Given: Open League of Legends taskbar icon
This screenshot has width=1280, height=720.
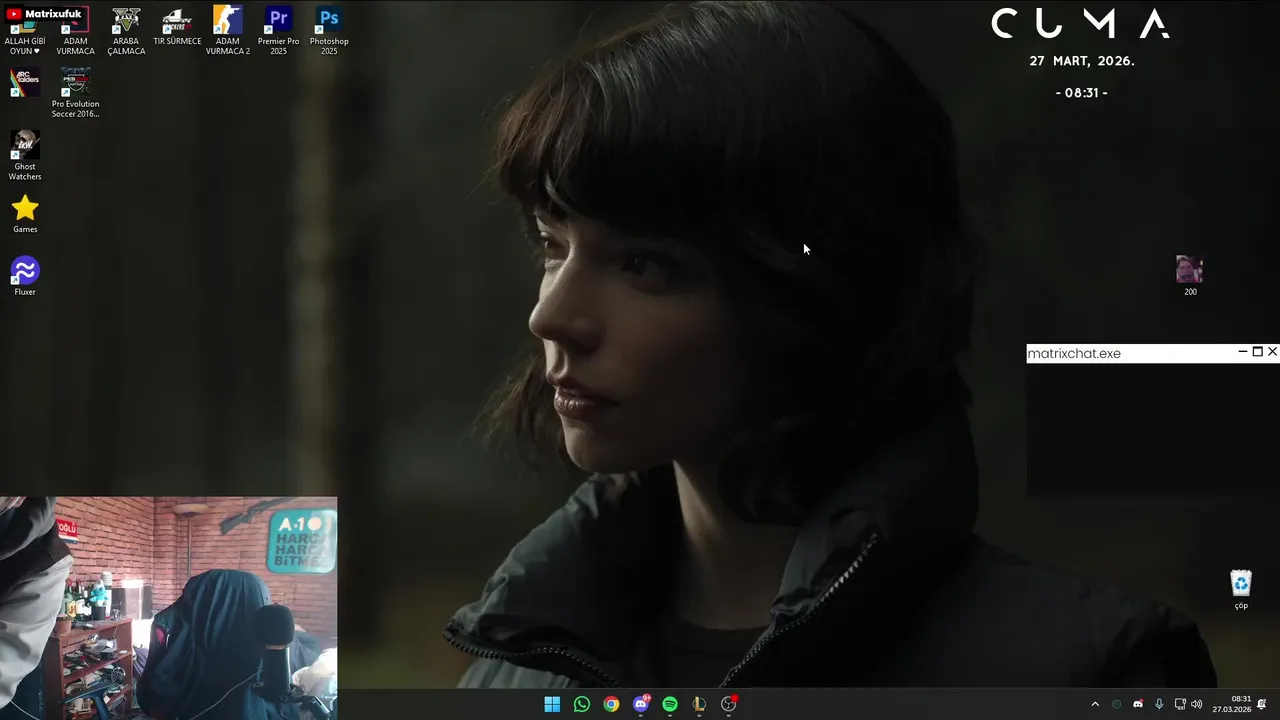Looking at the screenshot, I should click(699, 704).
